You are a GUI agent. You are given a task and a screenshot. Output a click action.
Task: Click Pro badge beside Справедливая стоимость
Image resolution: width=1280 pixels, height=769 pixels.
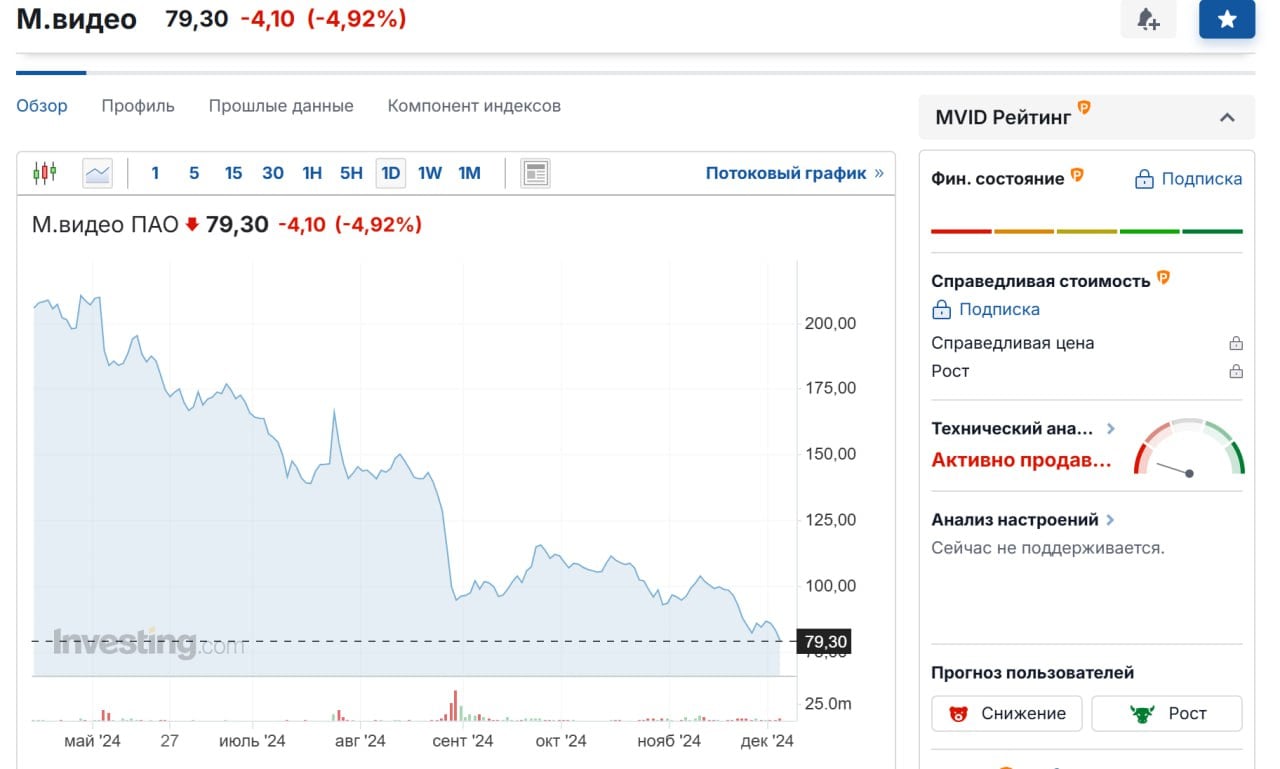1163,278
